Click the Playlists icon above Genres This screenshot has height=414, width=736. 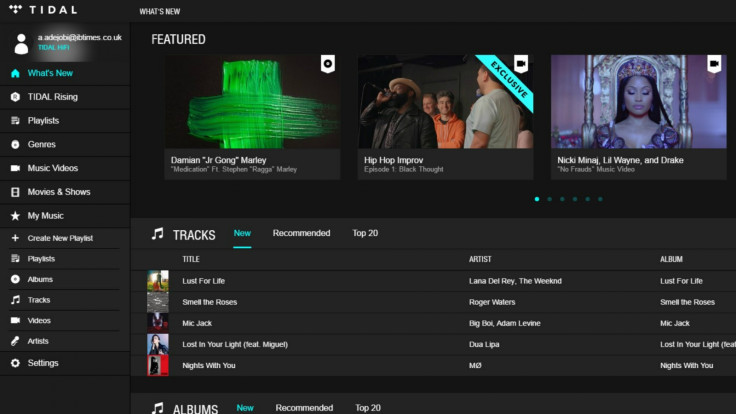pos(15,121)
